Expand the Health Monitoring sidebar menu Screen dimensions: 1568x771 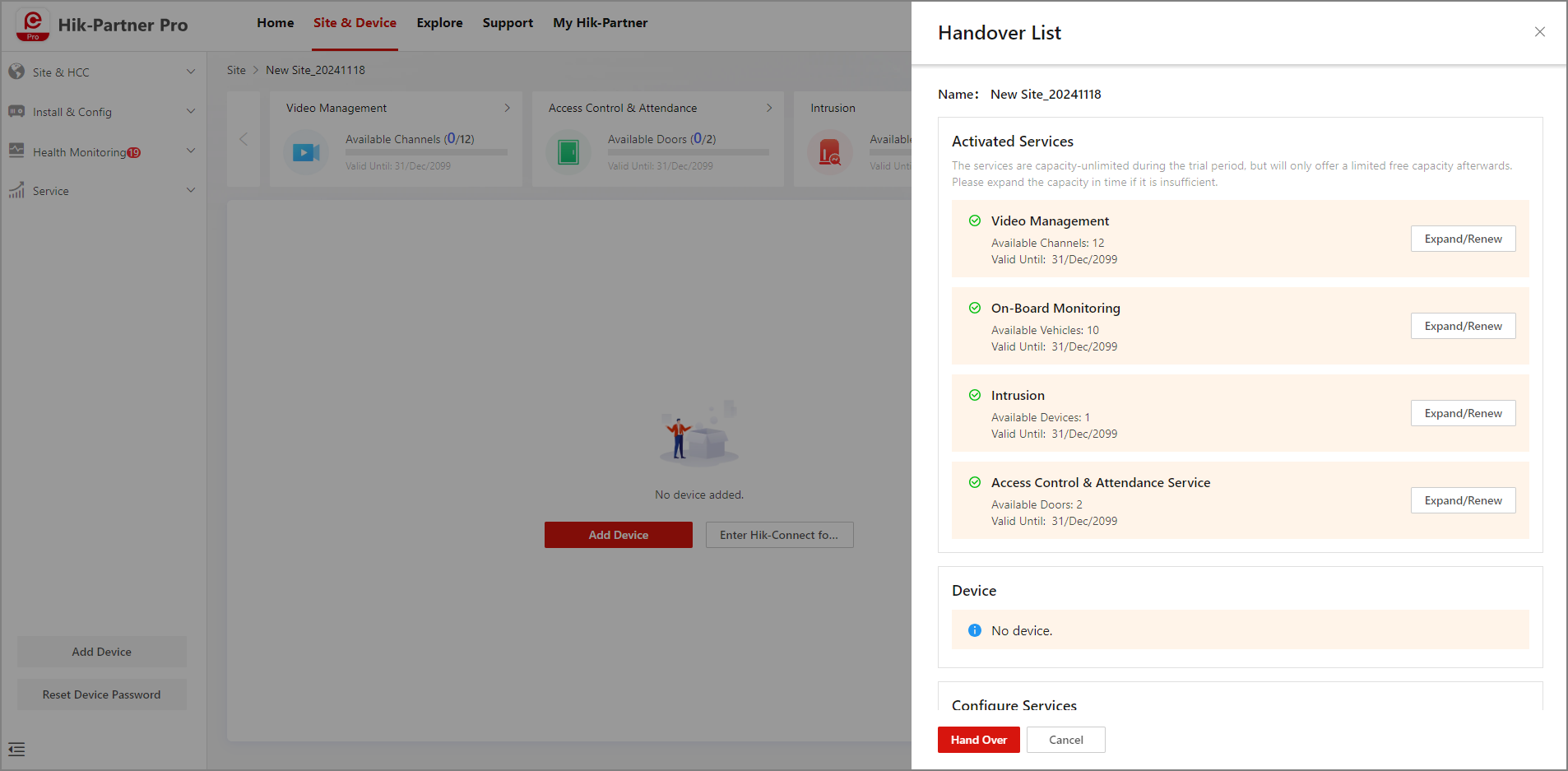click(x=191, y=151)
